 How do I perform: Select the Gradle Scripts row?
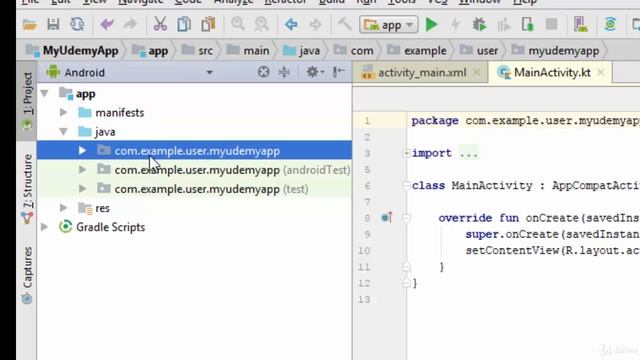[194, 227]
